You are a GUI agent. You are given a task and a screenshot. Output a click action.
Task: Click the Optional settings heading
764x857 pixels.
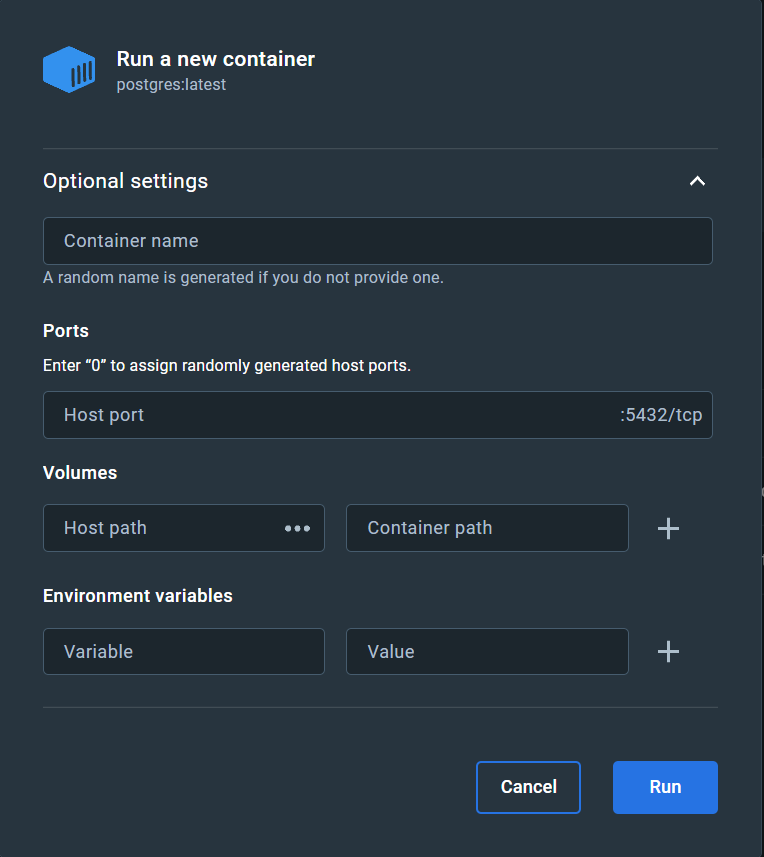coord(126,181)
